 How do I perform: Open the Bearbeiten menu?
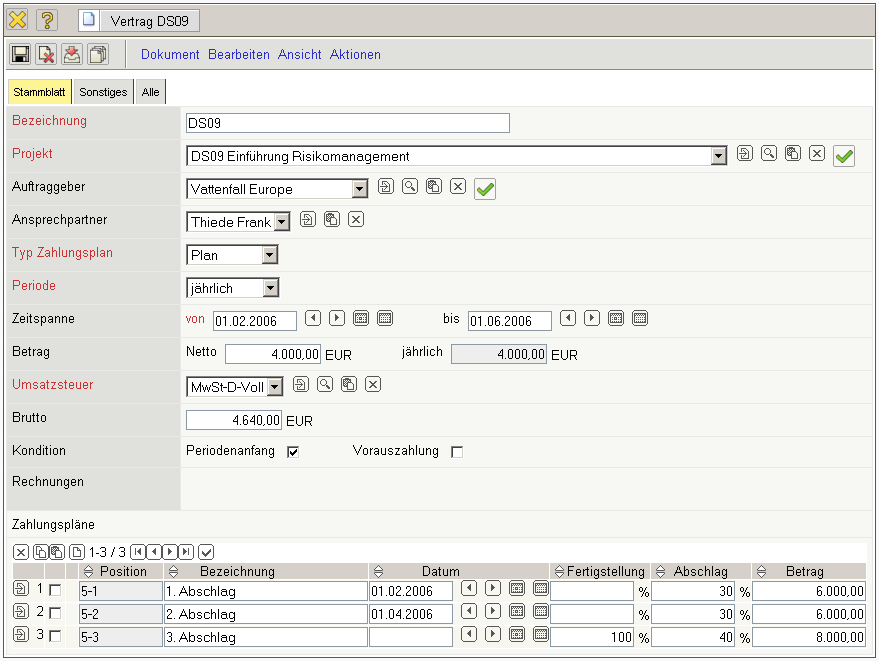point(239,55)
